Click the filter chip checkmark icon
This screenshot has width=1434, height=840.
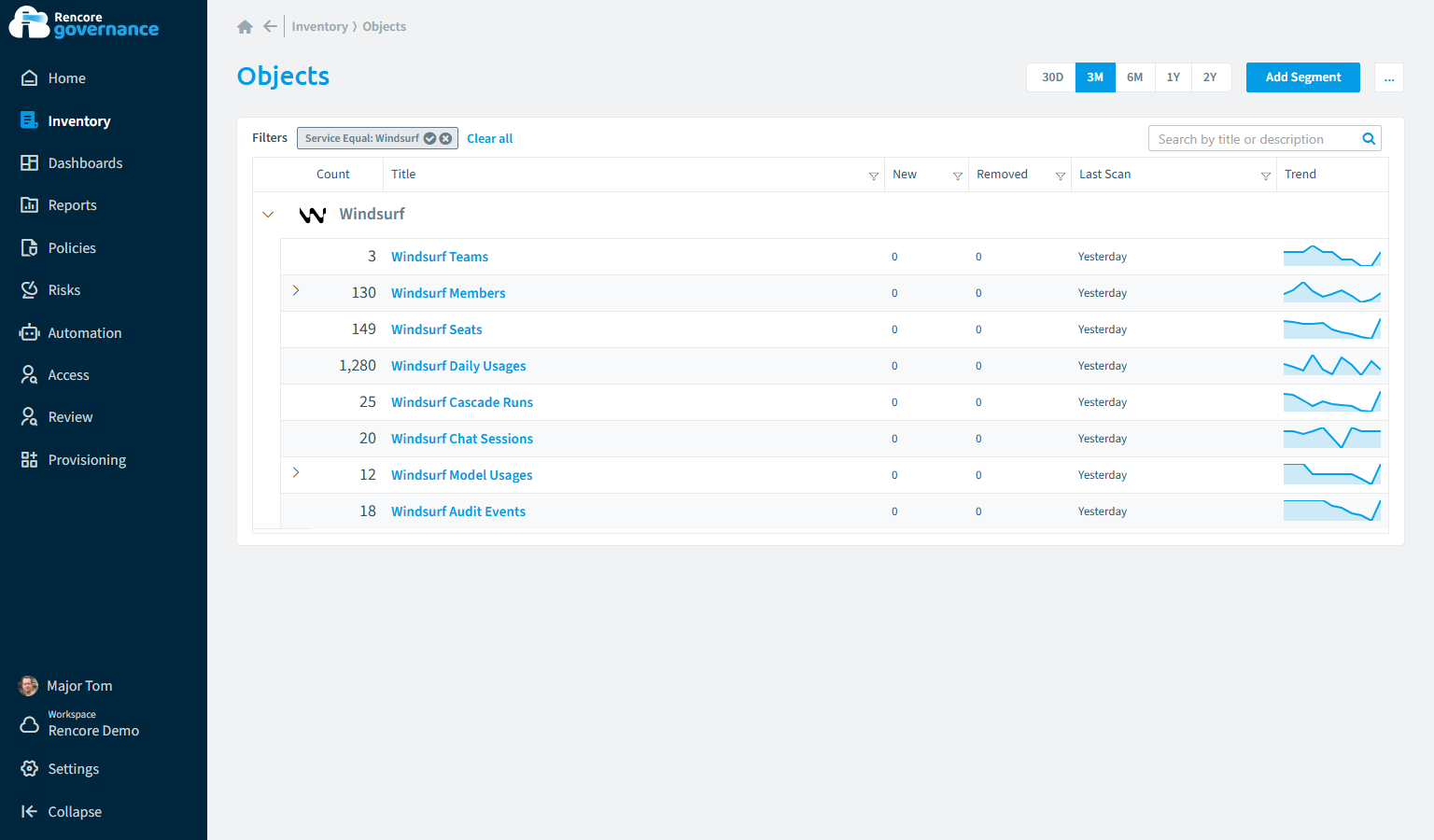pyautogui.click(x=430, y=138)
